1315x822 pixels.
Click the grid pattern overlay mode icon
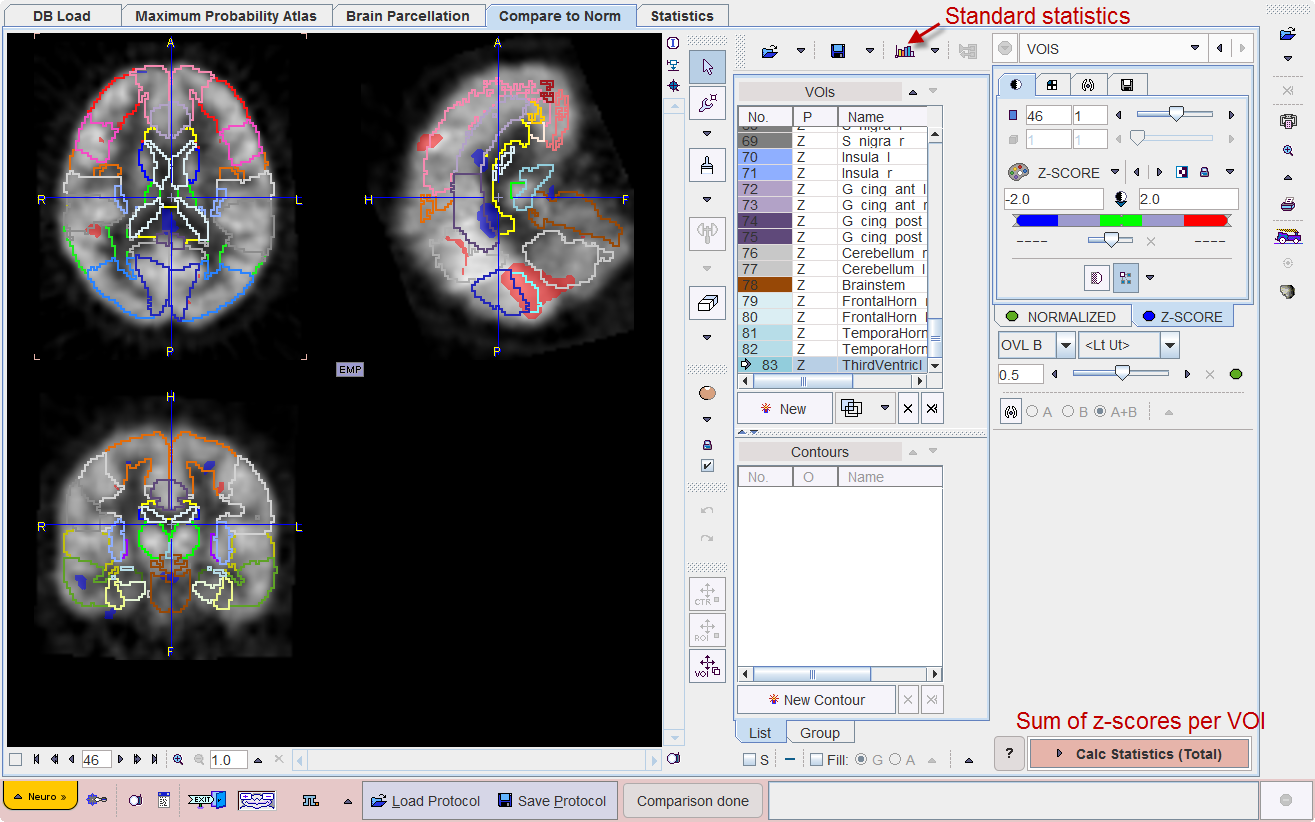click(1126, 277)
